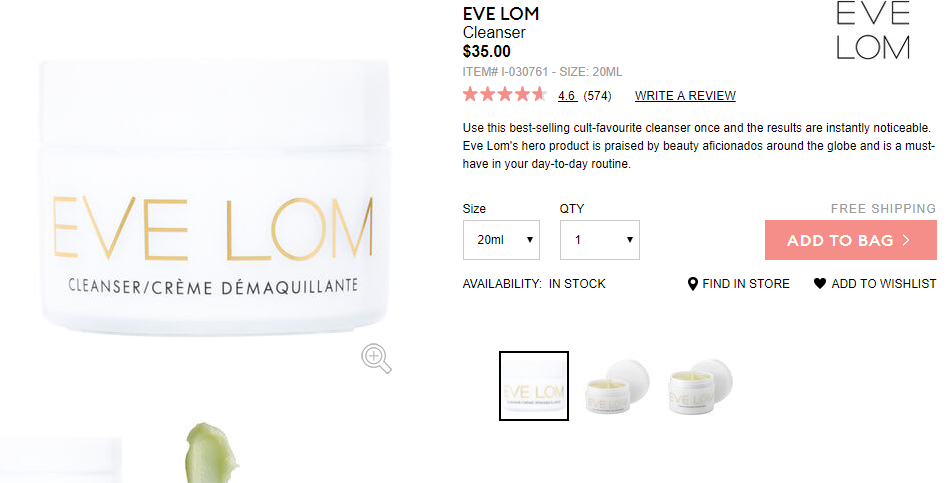Viewport: 952px width, 483px height.
Task: Click the heart icon for wishlist
Action: [820, 283]
